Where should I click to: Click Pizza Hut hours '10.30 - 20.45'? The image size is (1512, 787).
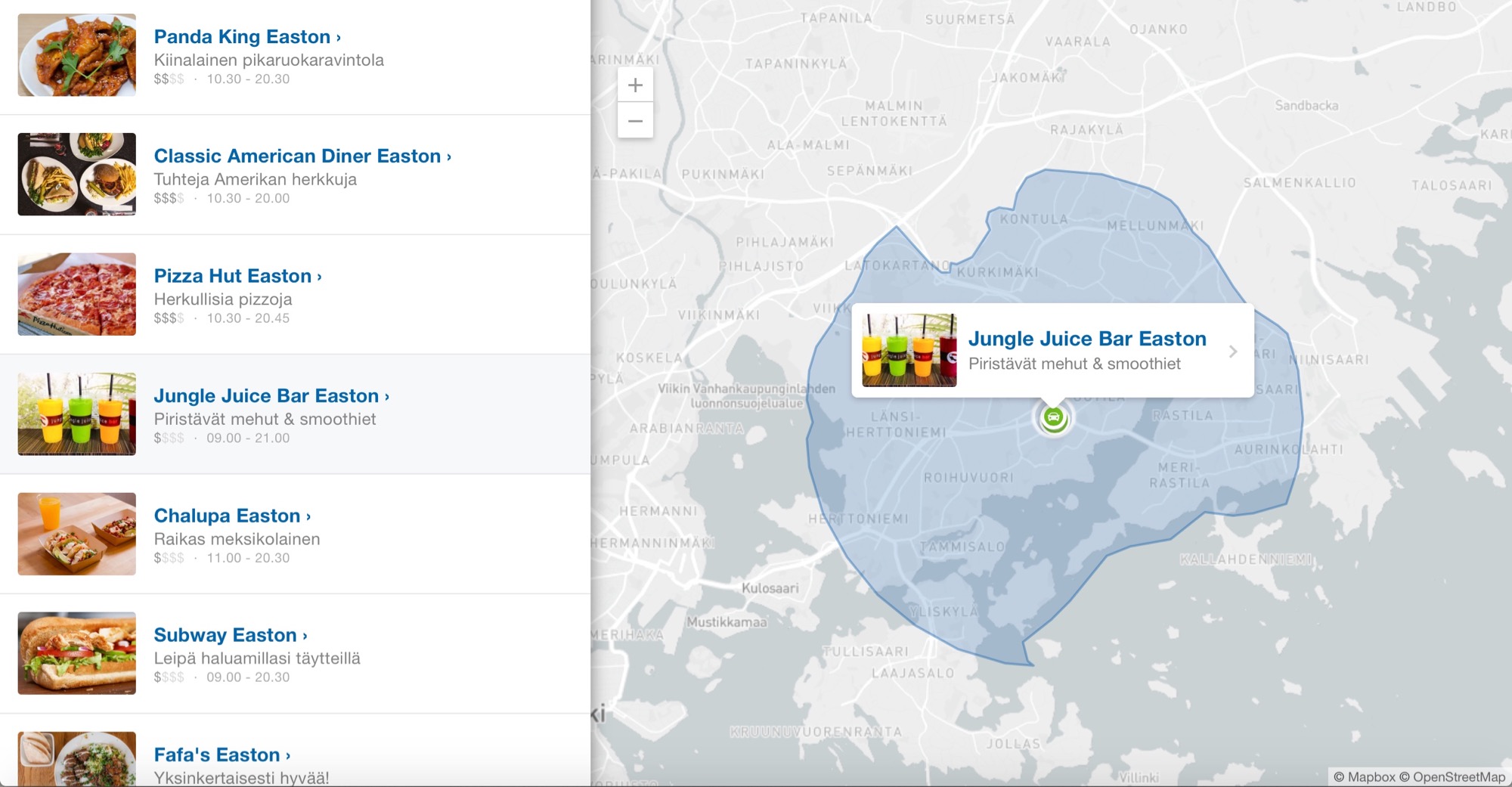(x=248, y=318)
